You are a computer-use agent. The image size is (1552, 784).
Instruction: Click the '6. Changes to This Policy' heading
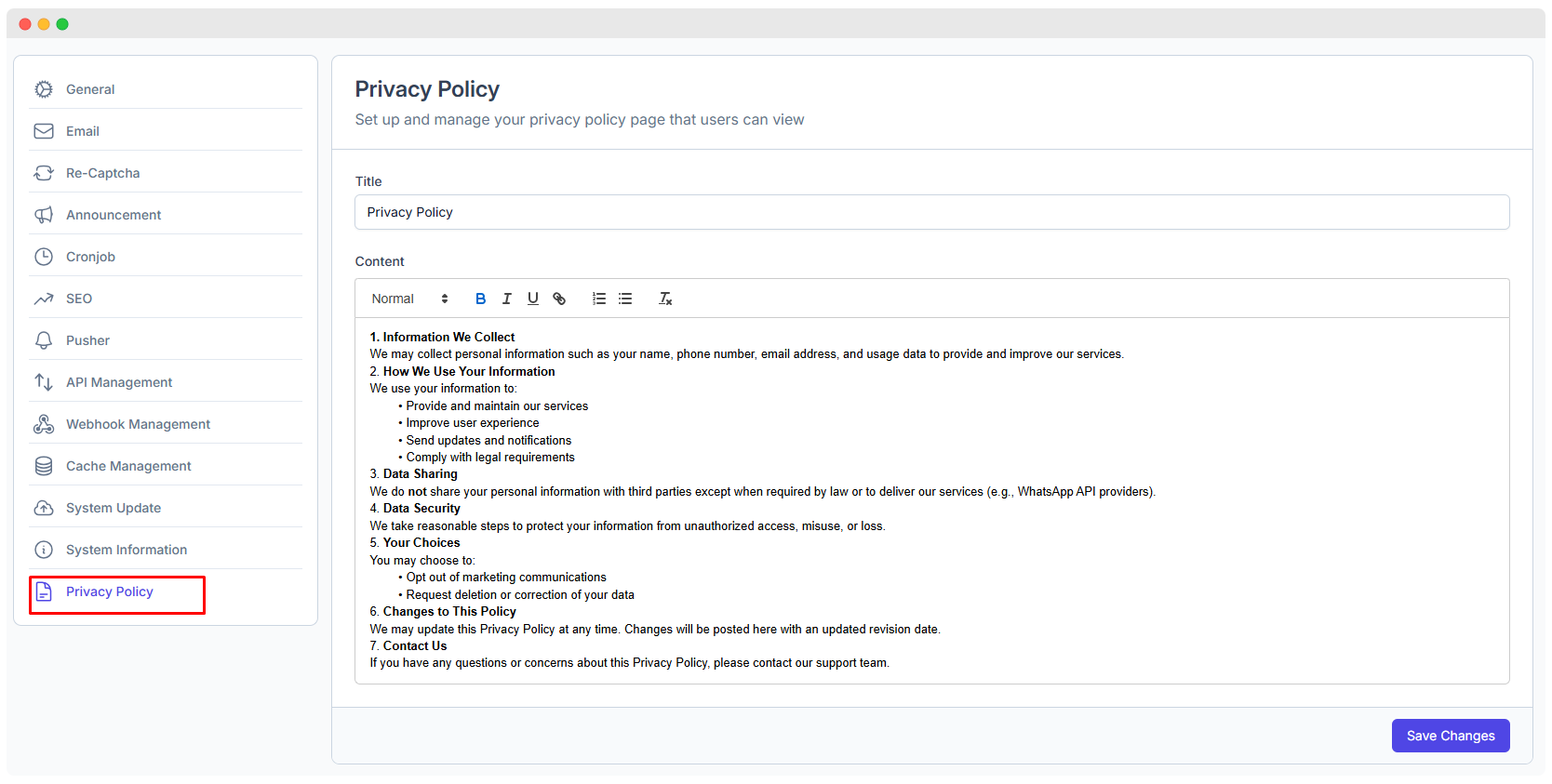[443, 611]
